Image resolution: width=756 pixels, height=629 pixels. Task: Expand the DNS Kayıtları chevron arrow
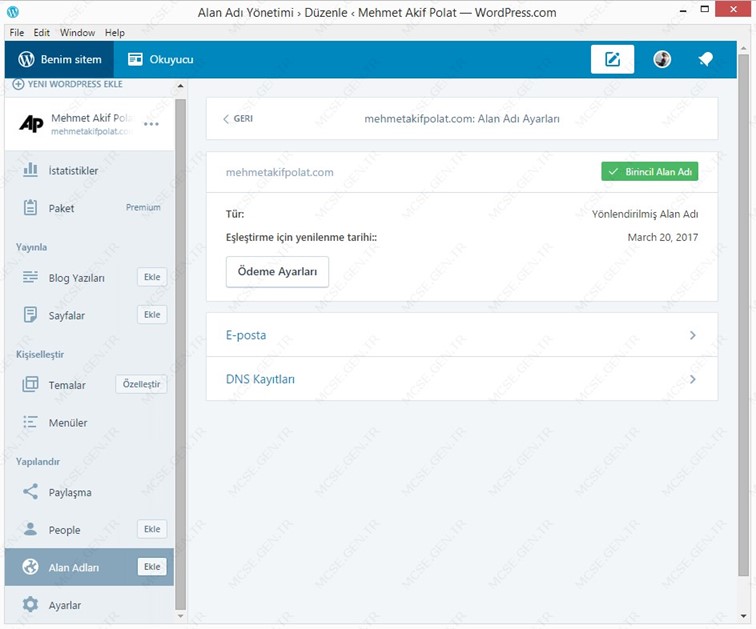pyautogui.click(x=693, y=379)
